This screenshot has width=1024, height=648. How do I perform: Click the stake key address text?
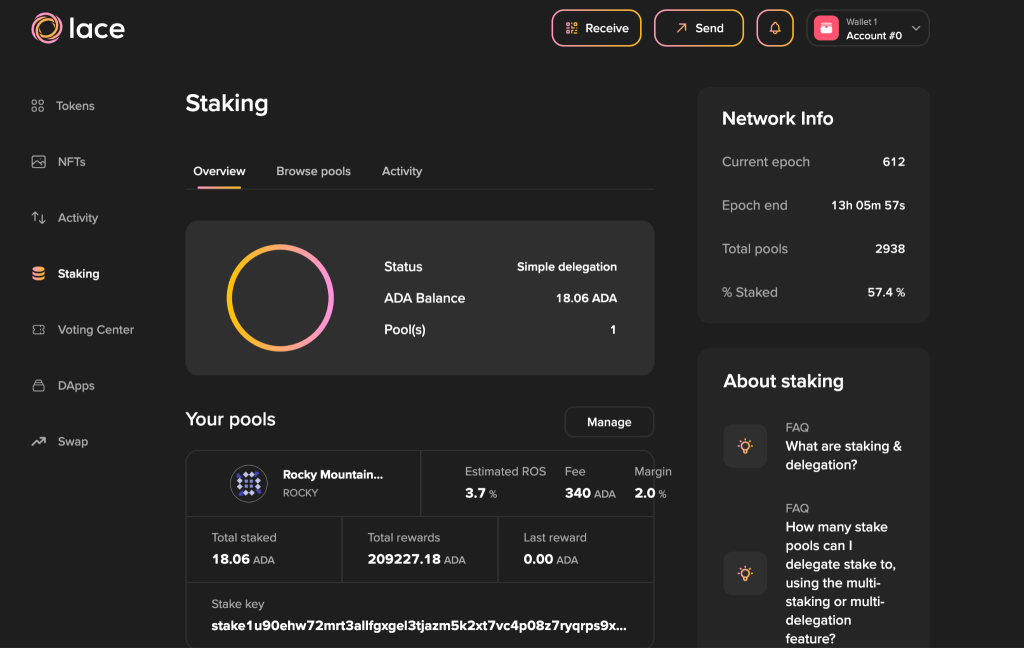[x=419, y=626]
